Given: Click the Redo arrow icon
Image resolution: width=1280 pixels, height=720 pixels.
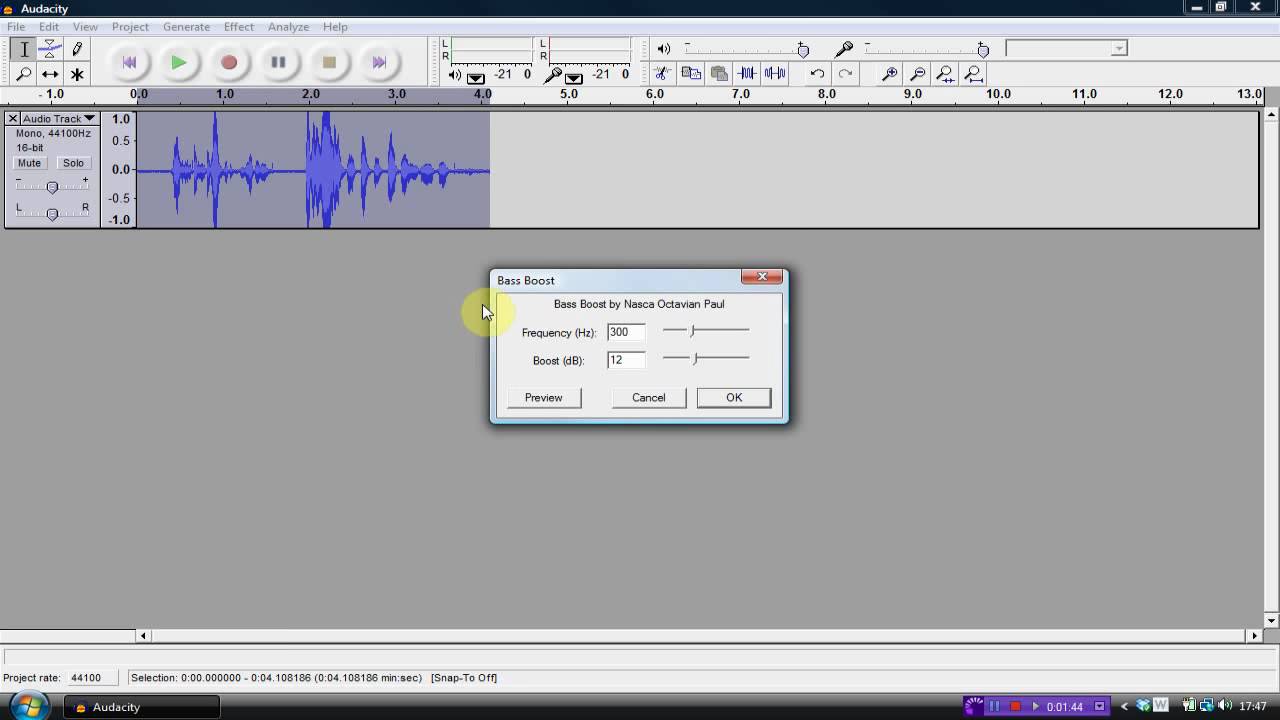Looking at the screenshot, I should point(845,74).
